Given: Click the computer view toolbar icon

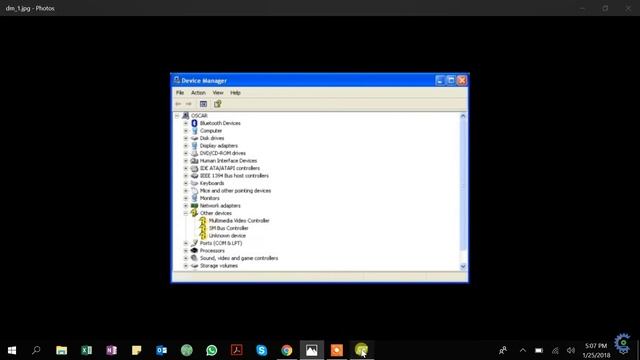Looking at the screenshot, I should (x=203, y=104).
